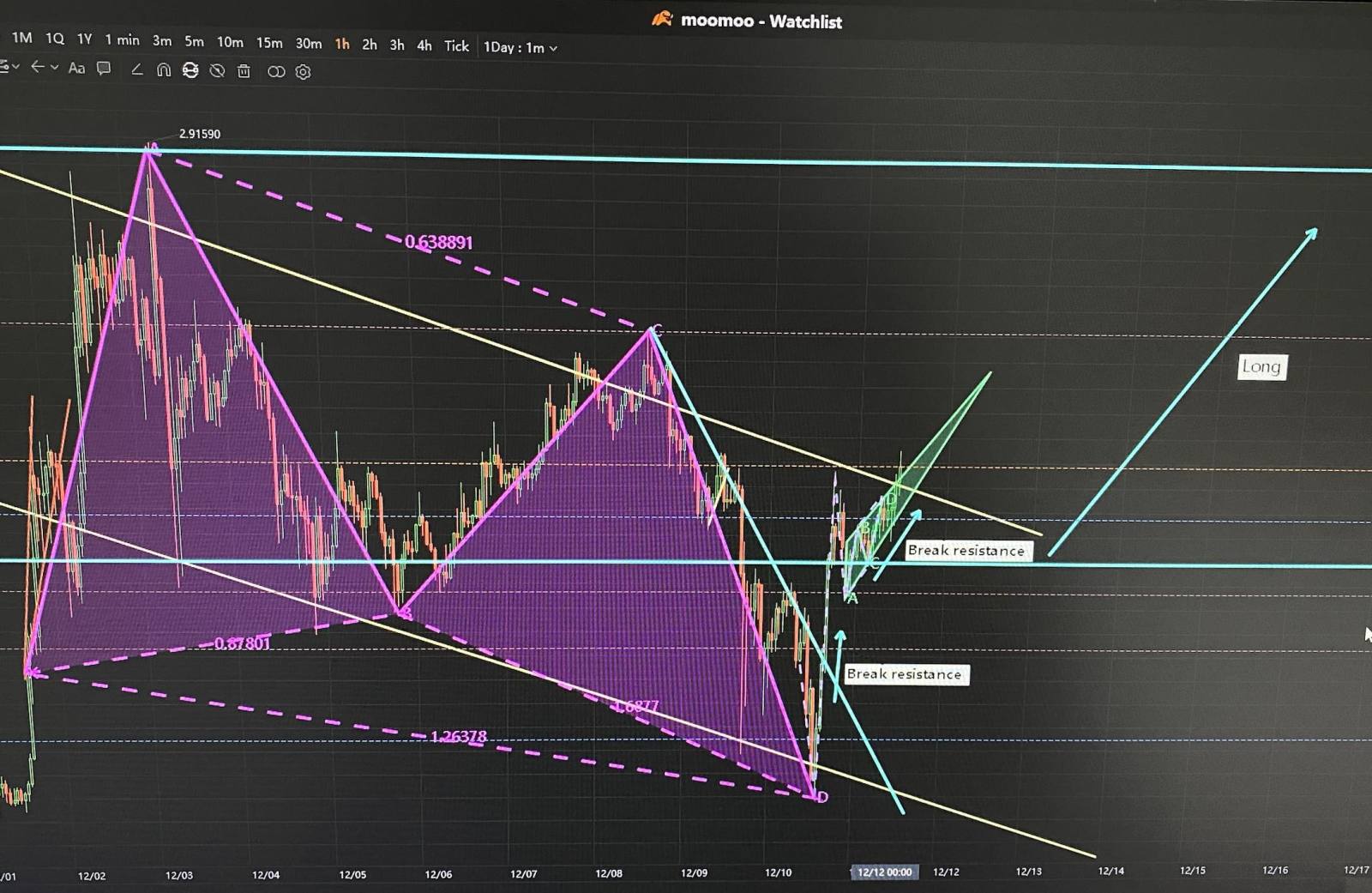Switch to the 3m interval
The image size is (1372, 893).
(x=162, y=40)
